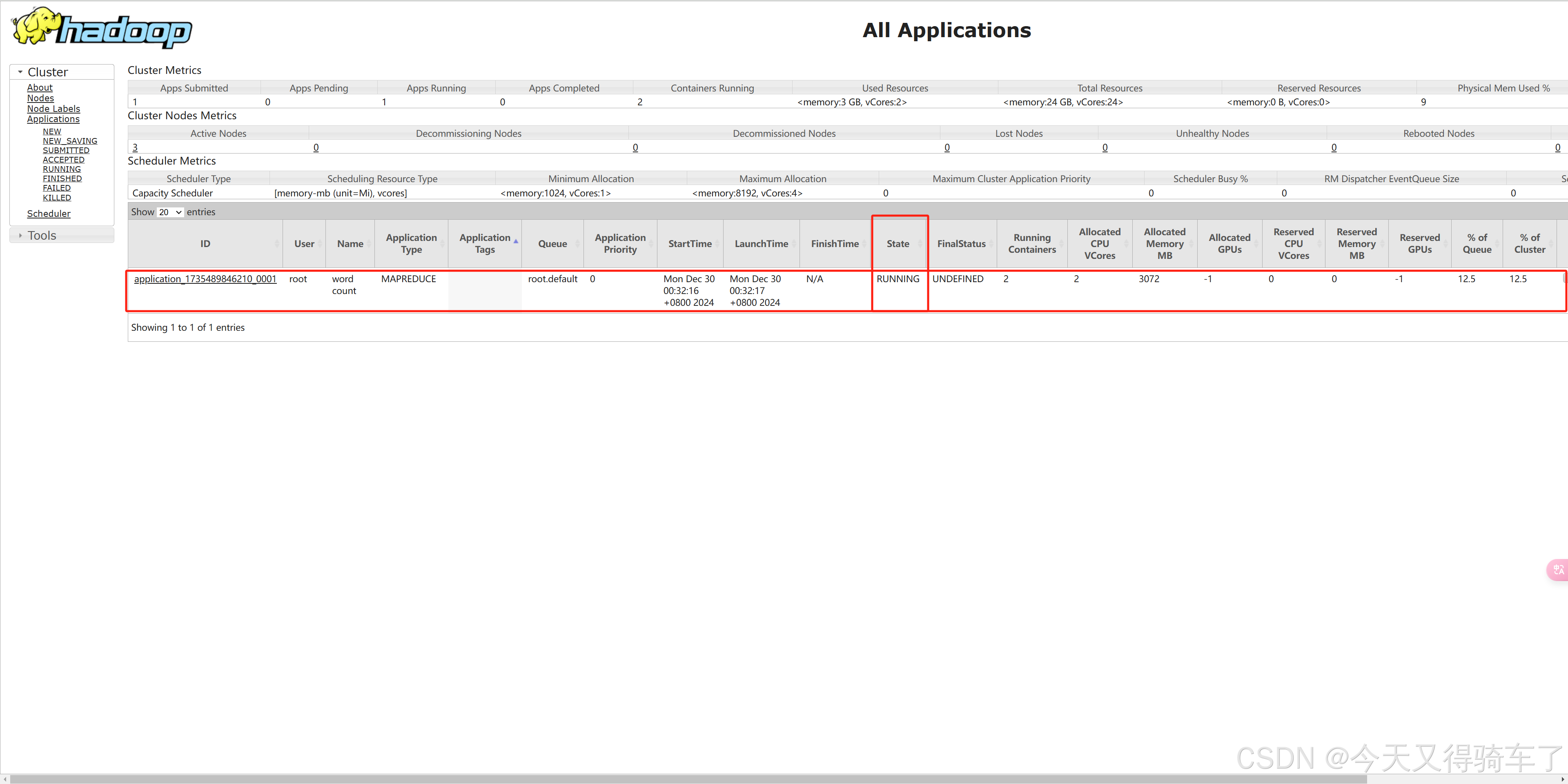Screen dimensions: 1568x784
Task: Click the pink translate floating icon
Action: (1558, 570)
